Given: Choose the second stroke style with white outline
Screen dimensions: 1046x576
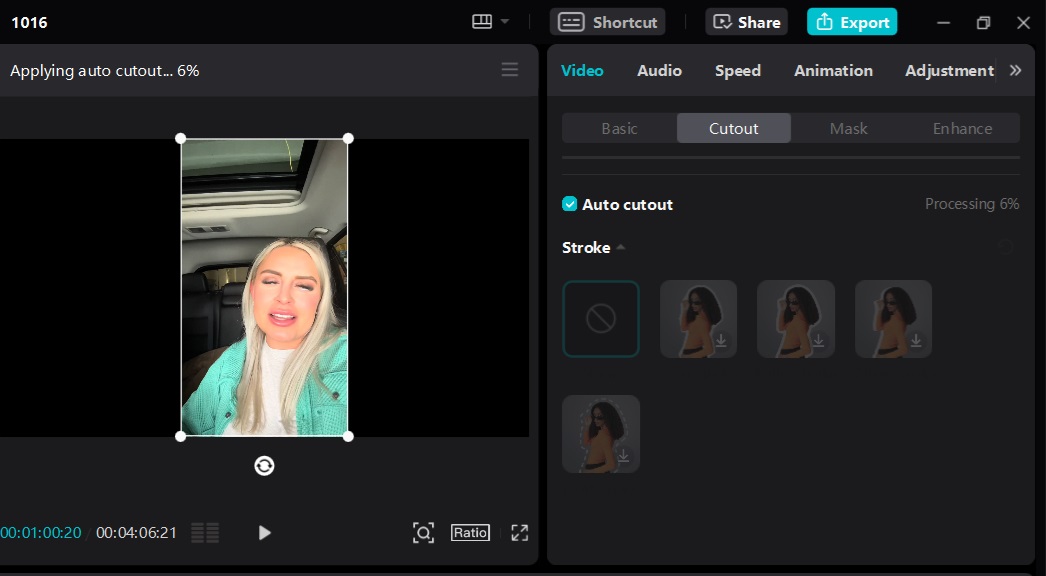Looking at the screenshot, I should pyautogui.click(x=796, y=319).
